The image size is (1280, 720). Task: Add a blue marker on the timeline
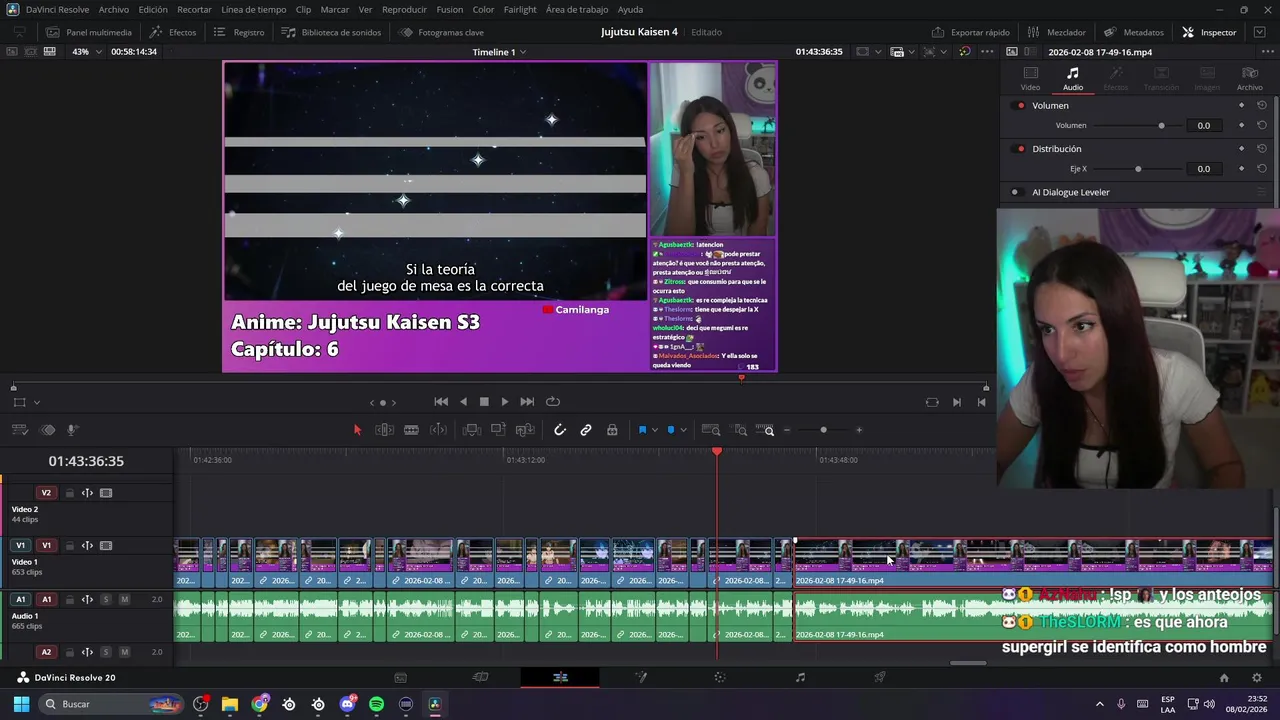(x=671, y=430)
